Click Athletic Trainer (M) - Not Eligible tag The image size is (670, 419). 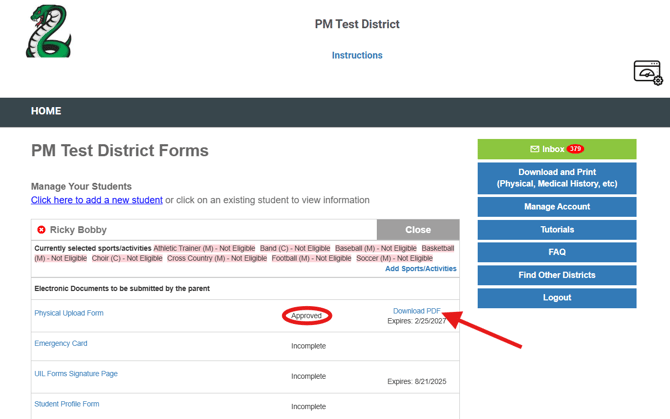coord(204,248)
